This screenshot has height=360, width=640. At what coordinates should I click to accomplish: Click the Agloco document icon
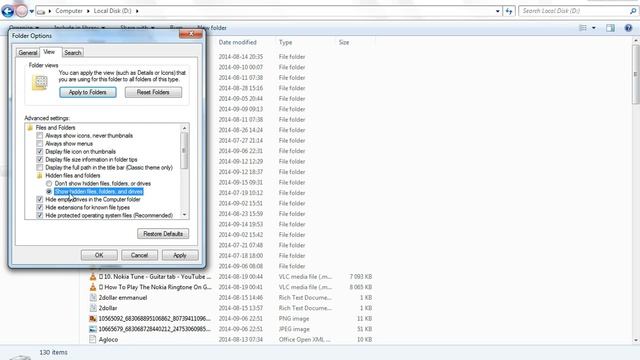pyautogui.click(x=93, y=340)
